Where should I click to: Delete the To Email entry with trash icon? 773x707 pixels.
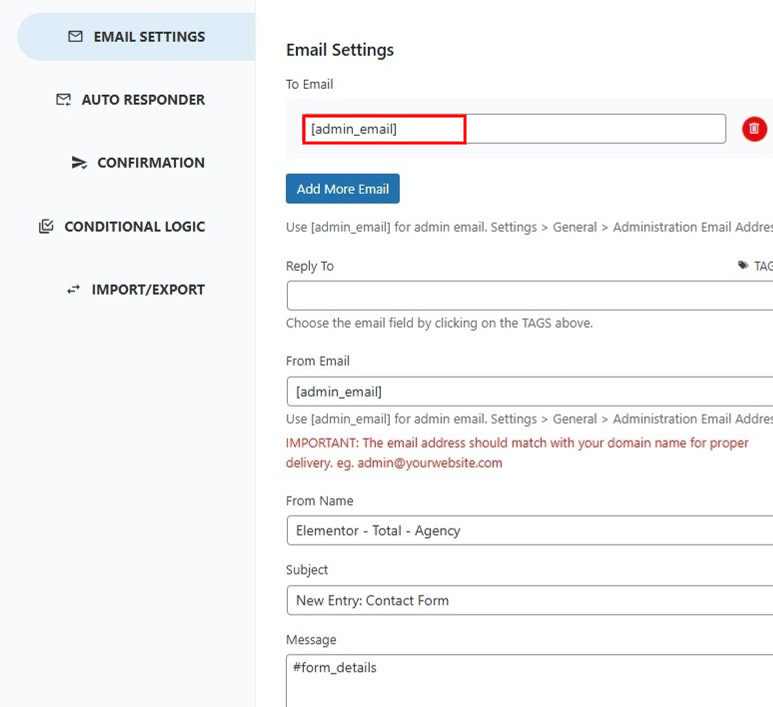[x=754, y=129]
